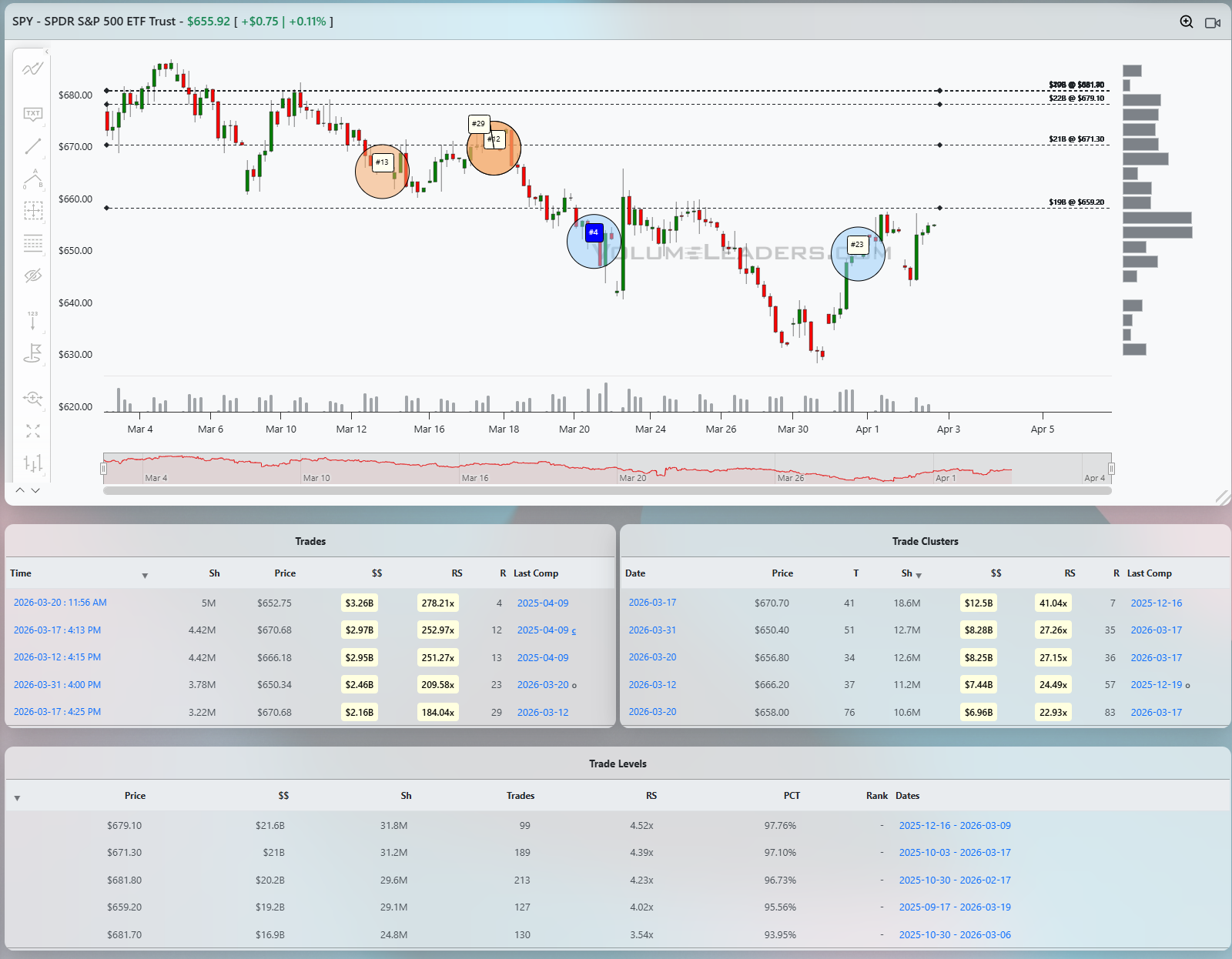This screenshot has height=959, width=1232.
Task: Open level dates 2025-10-03 - 2026-03-17
Action: 955,853
